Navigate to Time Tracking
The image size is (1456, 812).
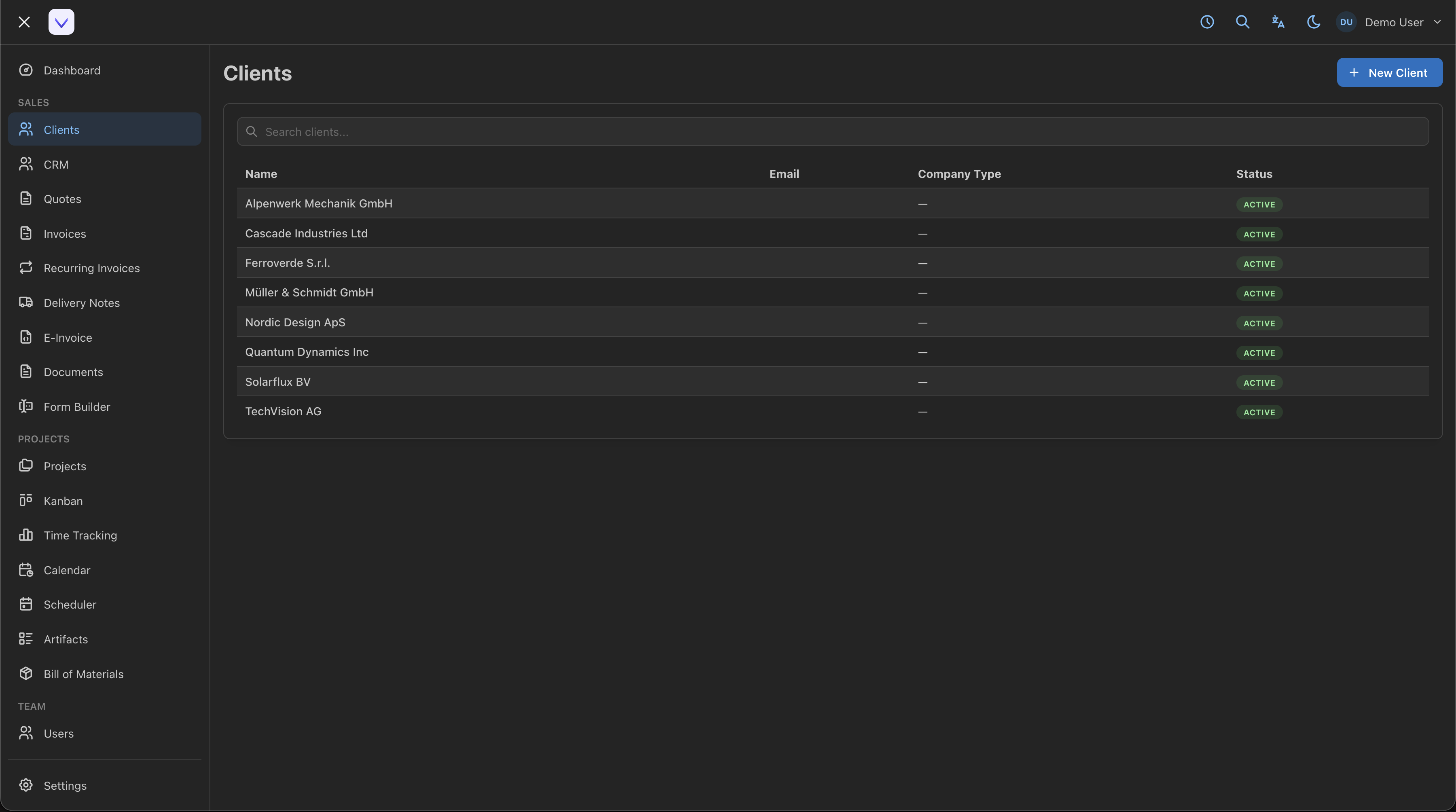coord(80,535)
